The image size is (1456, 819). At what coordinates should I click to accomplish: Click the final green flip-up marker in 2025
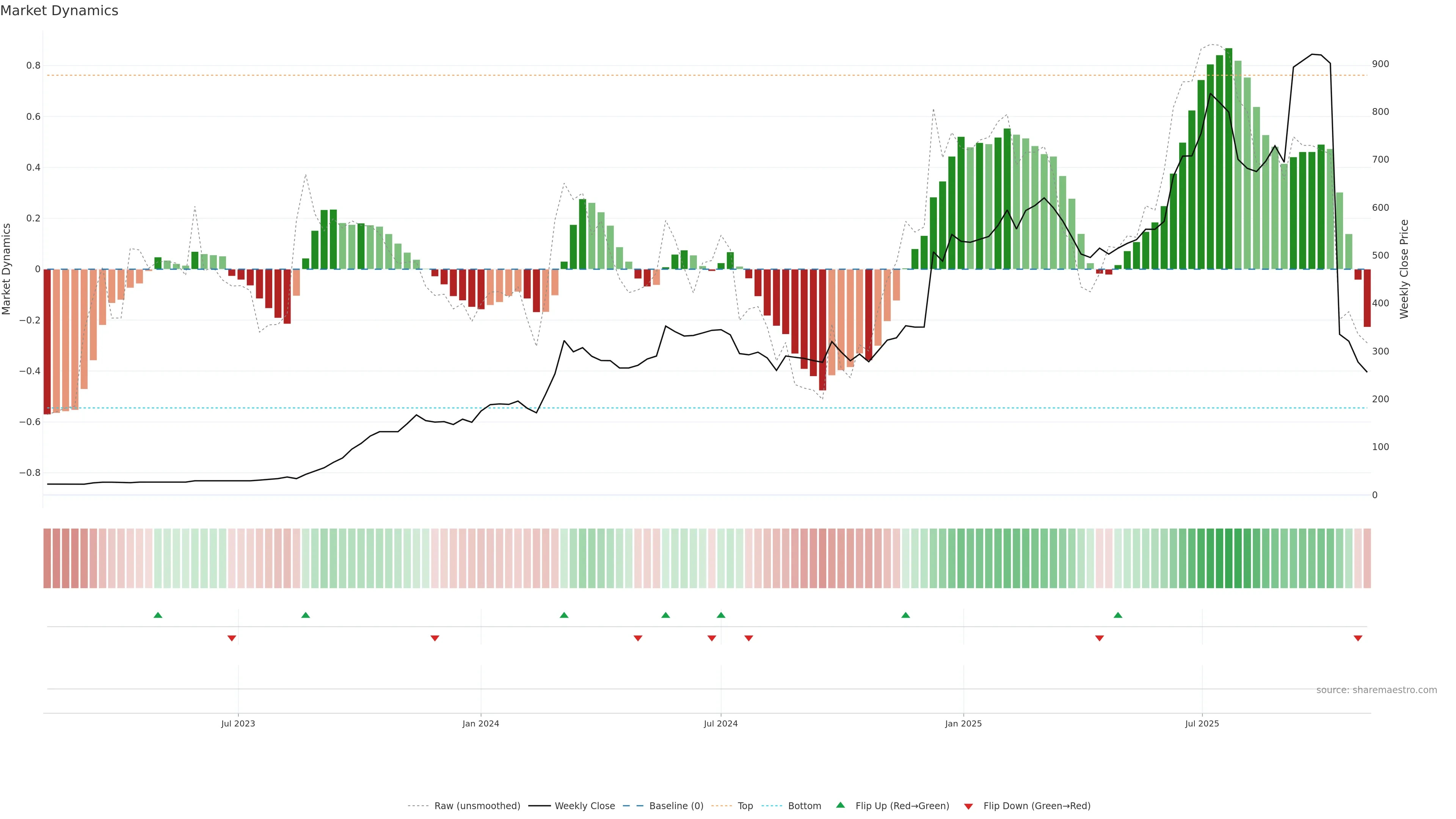(1117, 615)
